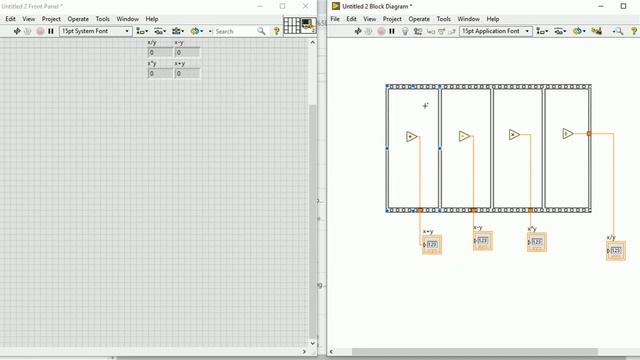The image size is (640, 360).
Task: Open Front Panel View menu
Action: 29,19
